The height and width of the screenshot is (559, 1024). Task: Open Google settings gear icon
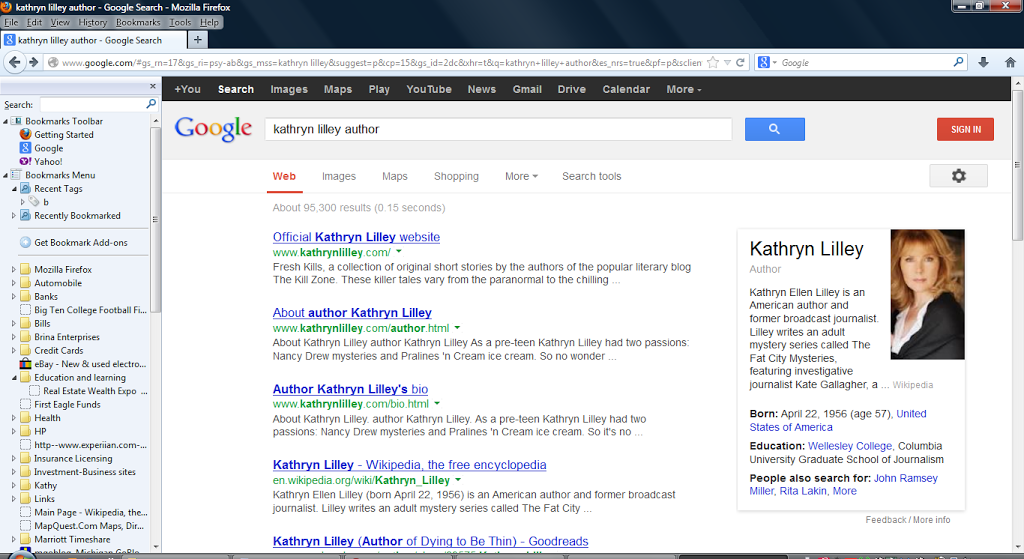coord(958,176)
